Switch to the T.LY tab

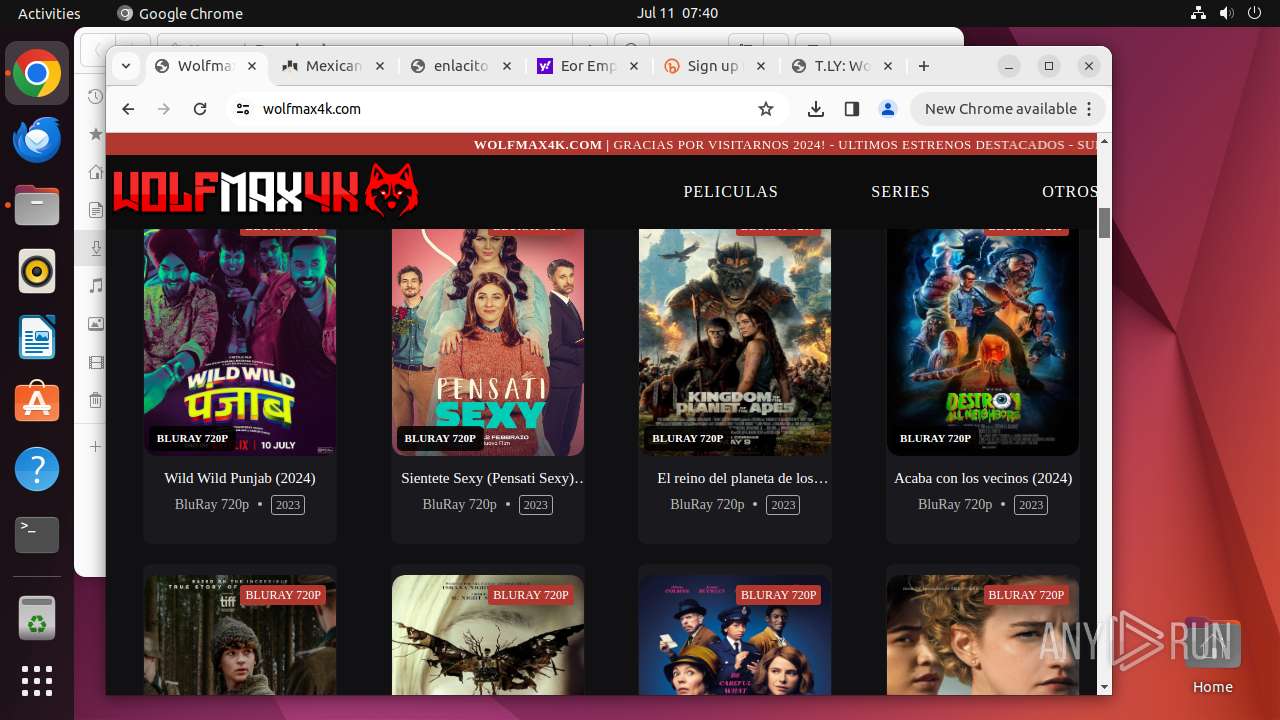pos(842,66)
